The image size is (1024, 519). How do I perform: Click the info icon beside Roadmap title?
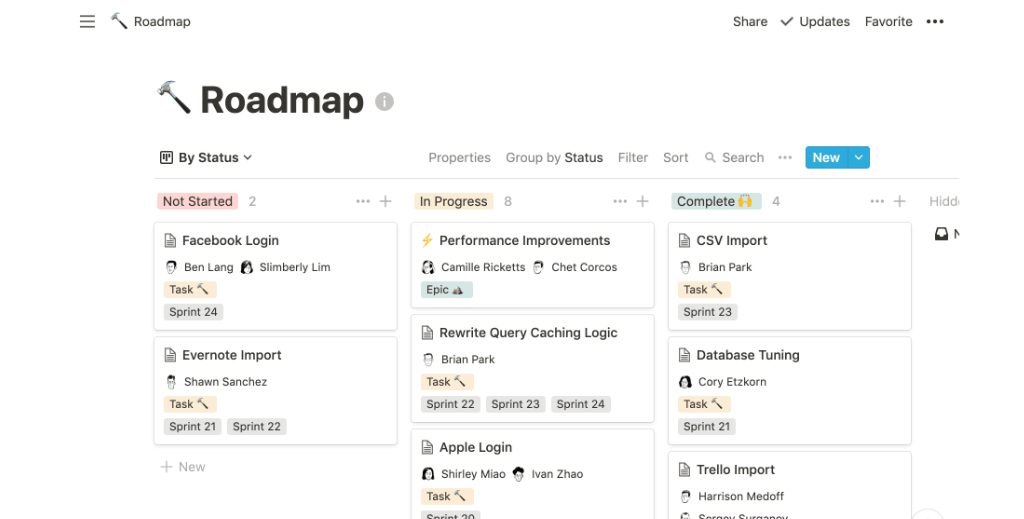(384, 101)
